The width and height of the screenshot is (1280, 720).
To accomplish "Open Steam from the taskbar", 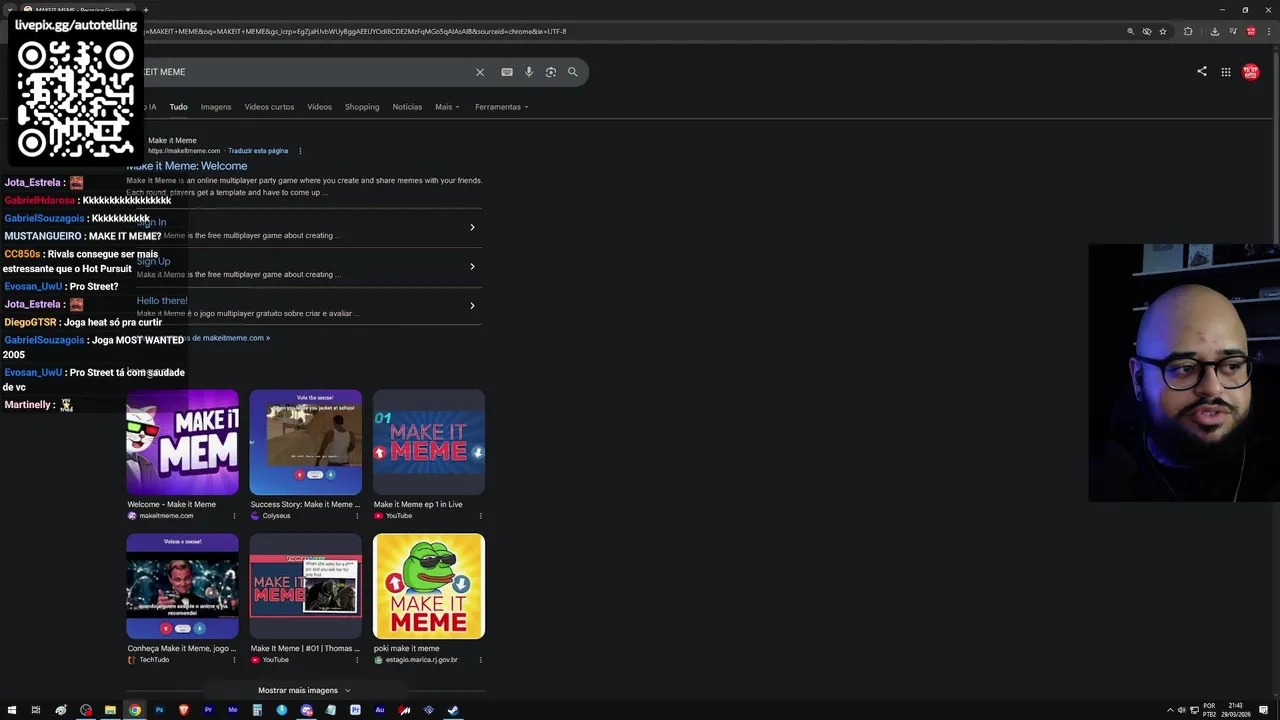I will tap(453, 710).
